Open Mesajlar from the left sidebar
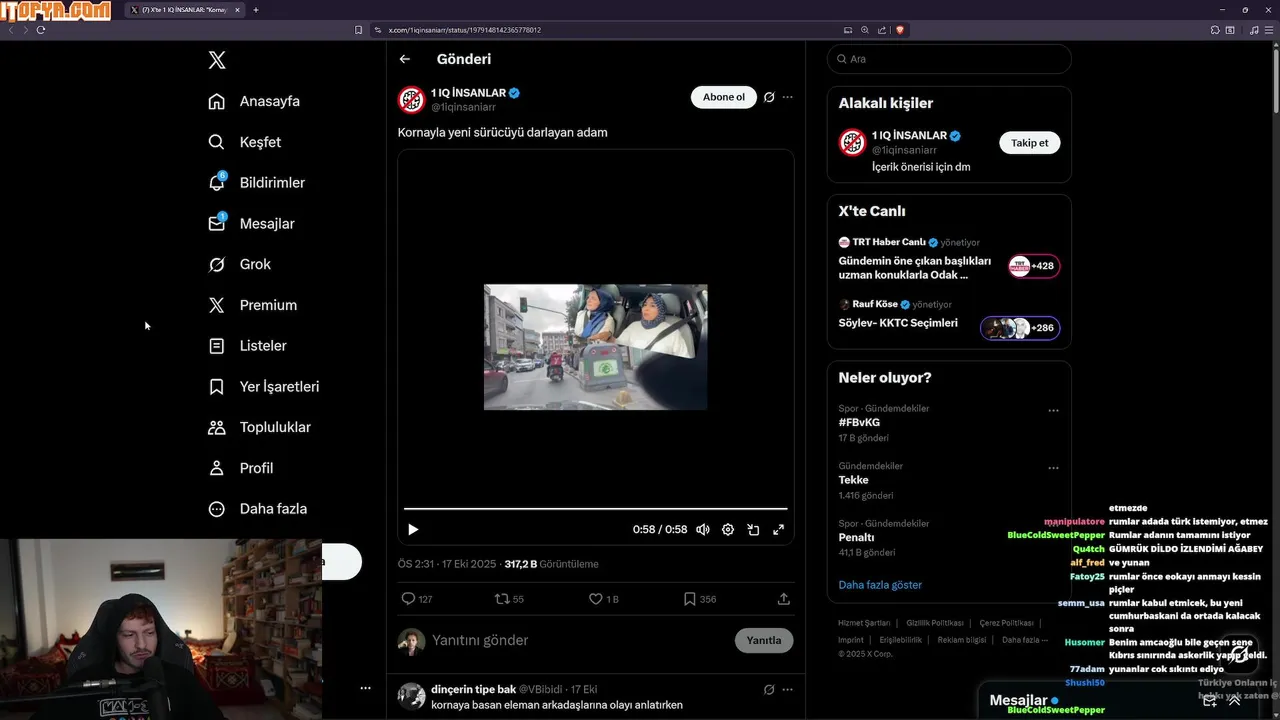This screenshot has height=720, width=1280. [251, 224]
